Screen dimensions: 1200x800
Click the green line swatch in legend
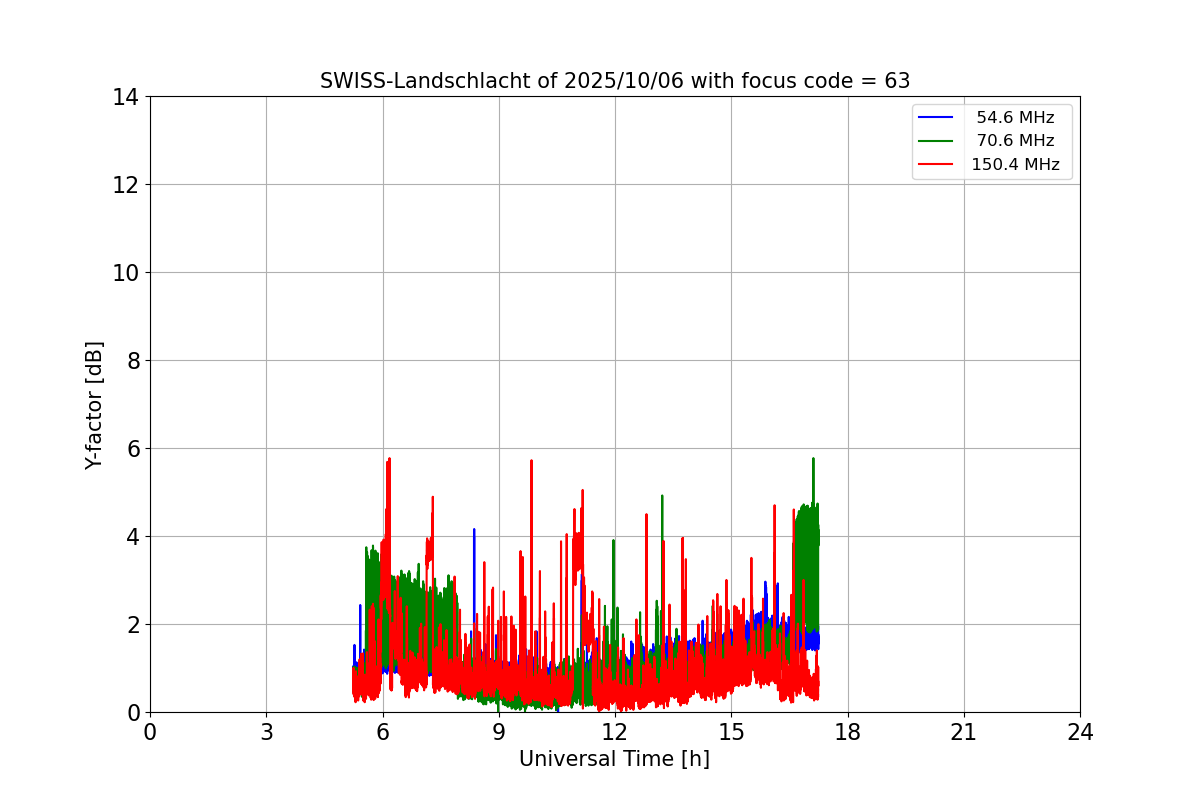pyautogui.click(x=936, y=141)
